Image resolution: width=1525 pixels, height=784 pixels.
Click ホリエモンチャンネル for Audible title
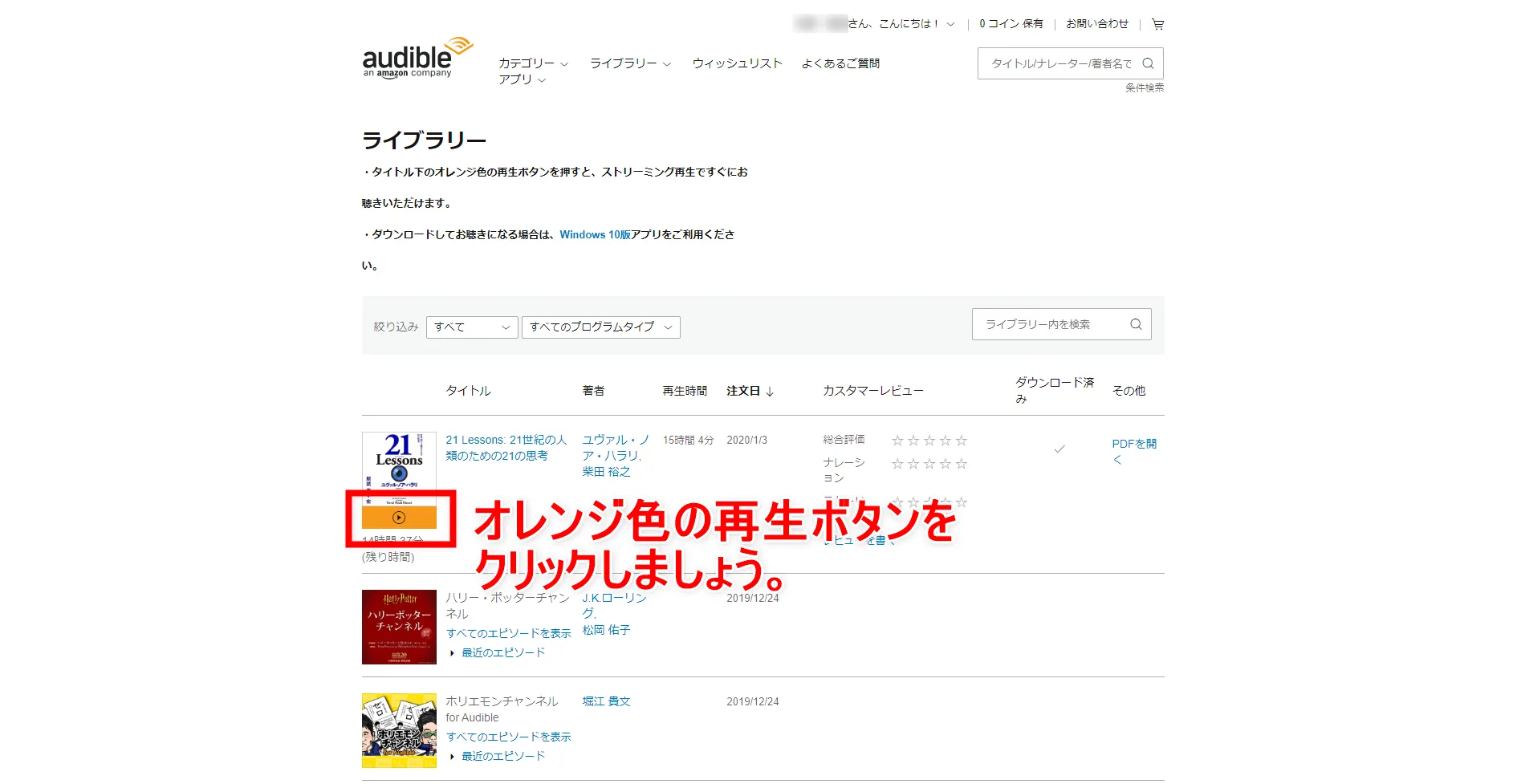click(502, 709)
